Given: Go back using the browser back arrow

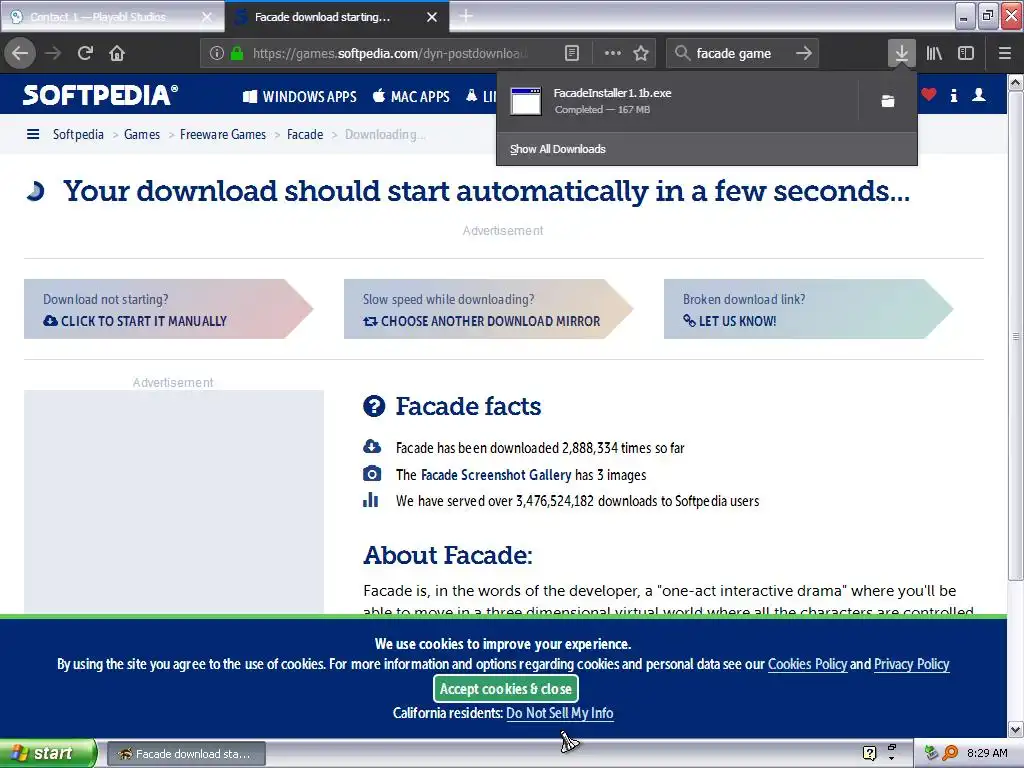Looking at the screenshot, I should pos(20,53).
